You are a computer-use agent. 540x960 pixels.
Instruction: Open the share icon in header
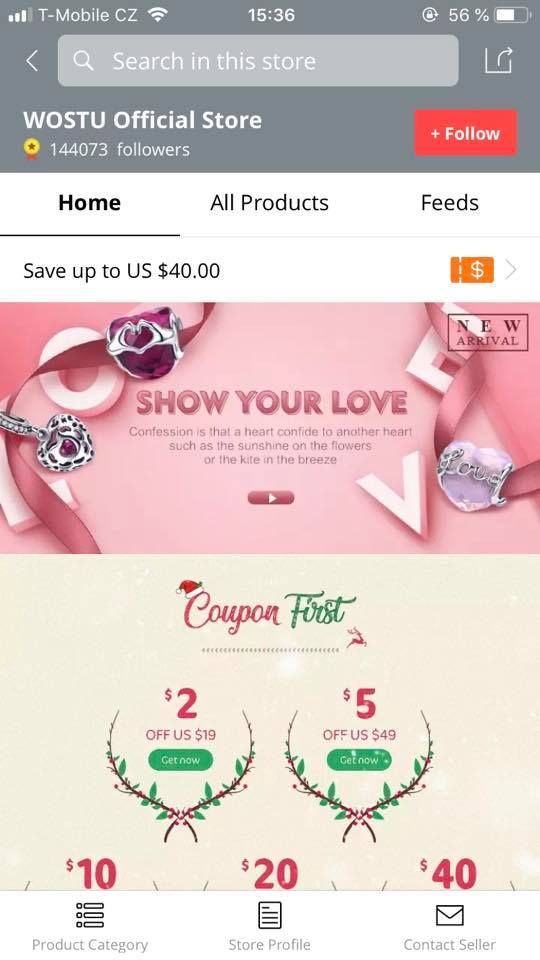pos(498,60)
